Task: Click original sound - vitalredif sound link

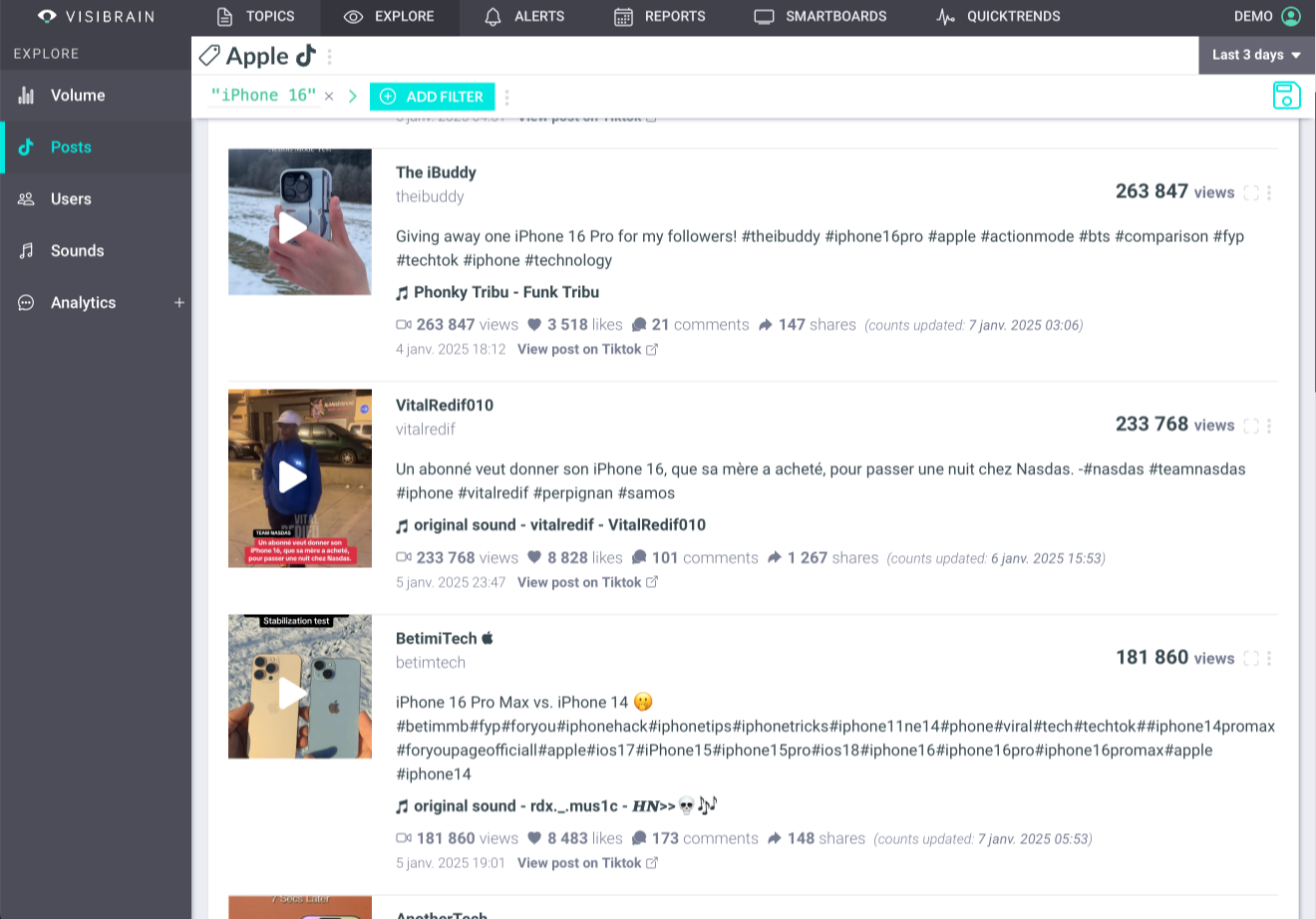Action: pyautogui.click(x=559, y=524)
